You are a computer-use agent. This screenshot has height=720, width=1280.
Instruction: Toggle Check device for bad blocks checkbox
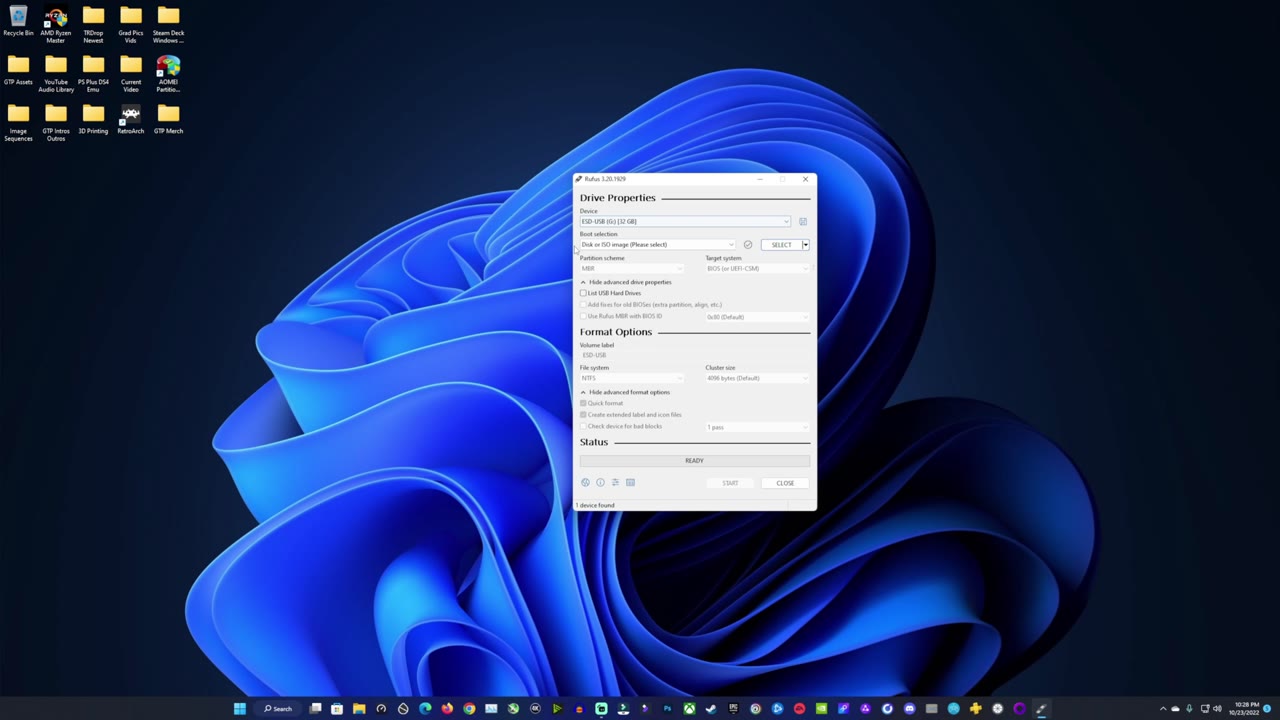click(x=584, y=426)
